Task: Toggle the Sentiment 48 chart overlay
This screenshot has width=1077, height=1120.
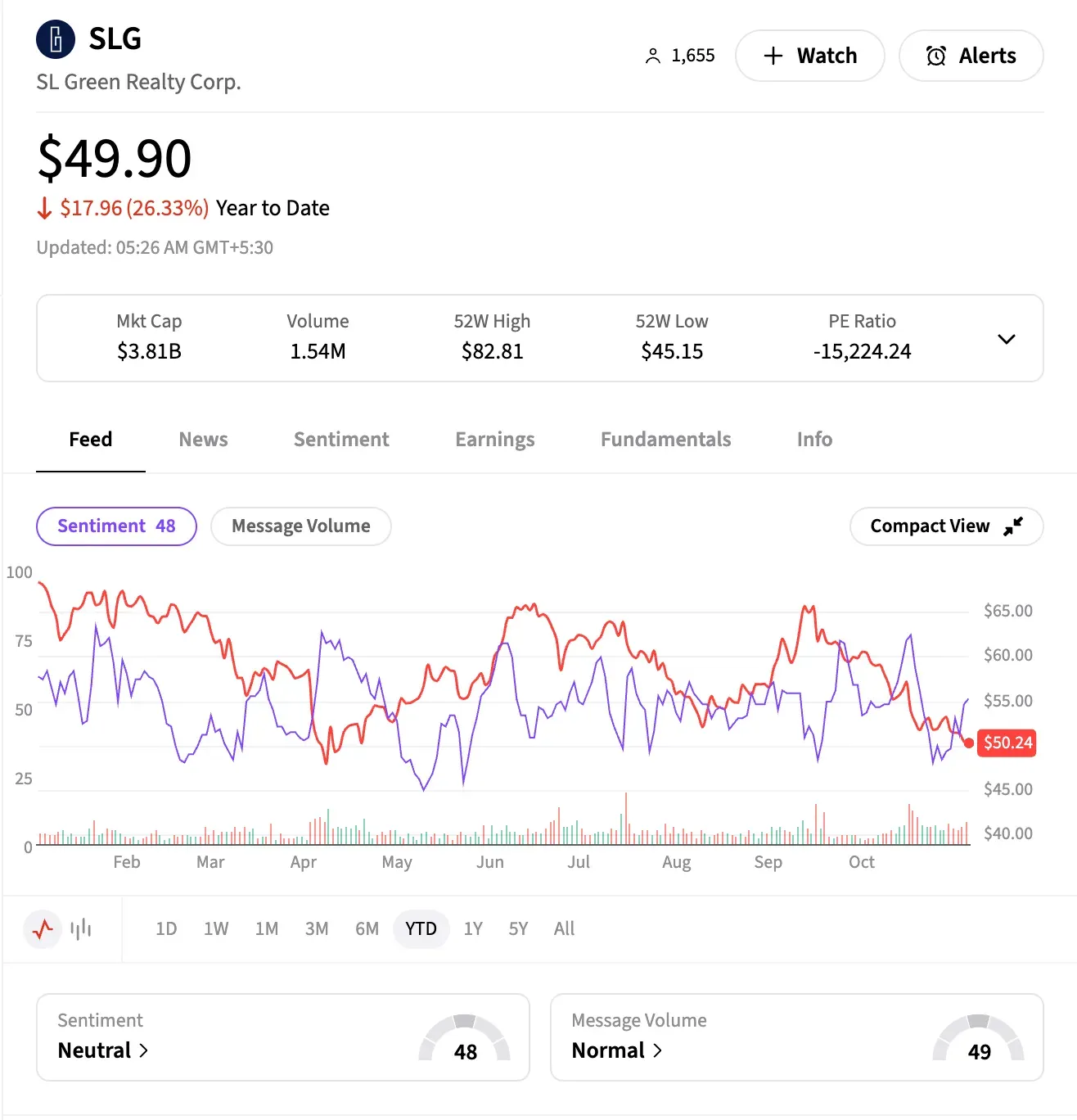Action: pos(116,526)
